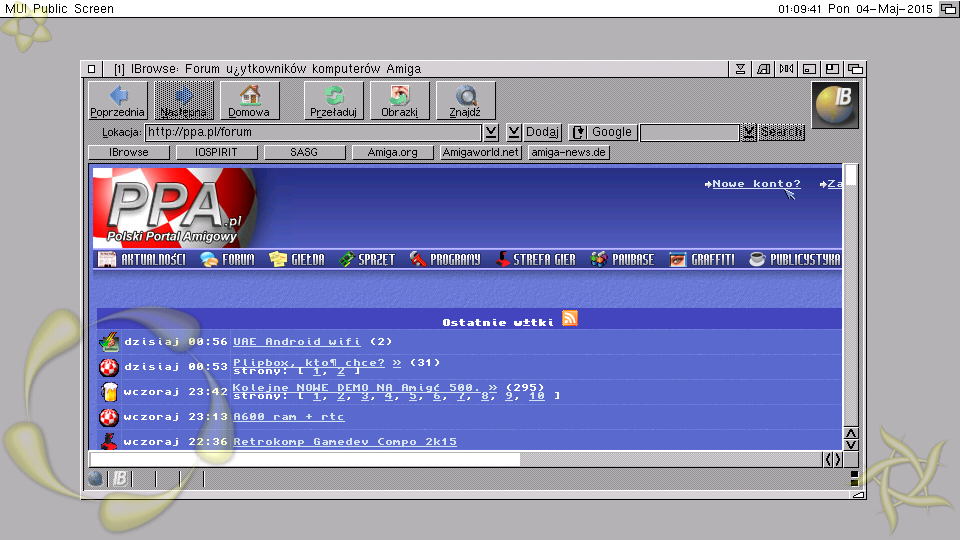Click the vertical scrollbar knob of the page

point(850,175)
